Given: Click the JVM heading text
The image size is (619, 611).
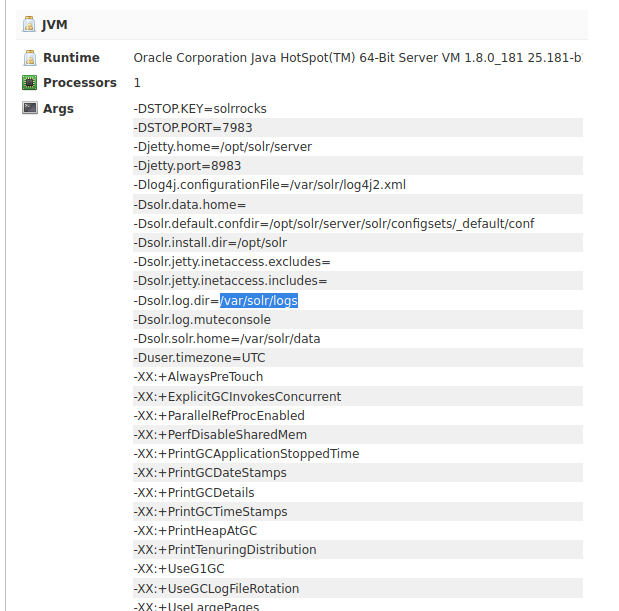Looking at the screenshot, I should pyautogui.click(x=55, y=24).
